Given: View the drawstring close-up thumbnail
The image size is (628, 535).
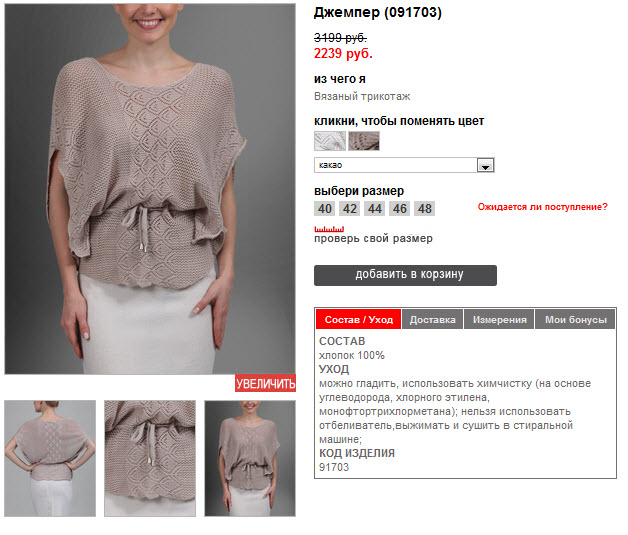Looking at the screenshot, I should 150,458.
